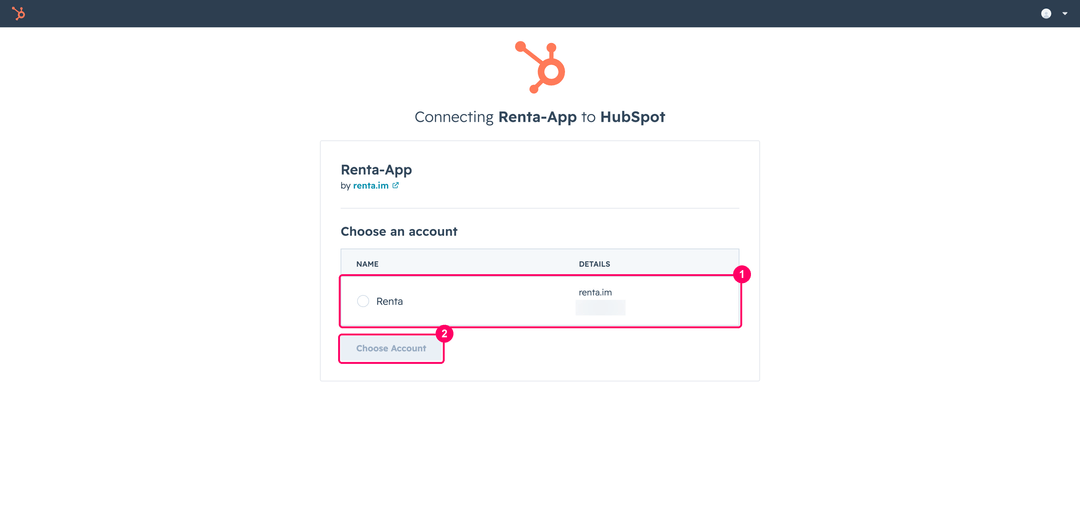Click the HubSpot sprocket logo in top bar

(19, 13)
